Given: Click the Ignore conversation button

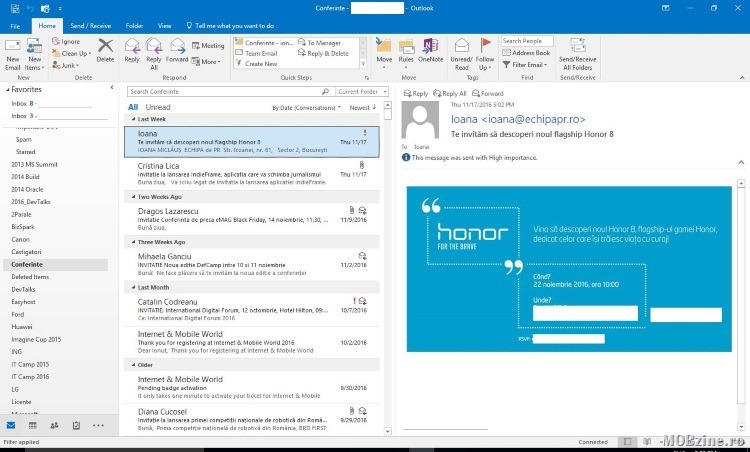Looking at the screenshot, I should 66,42.
